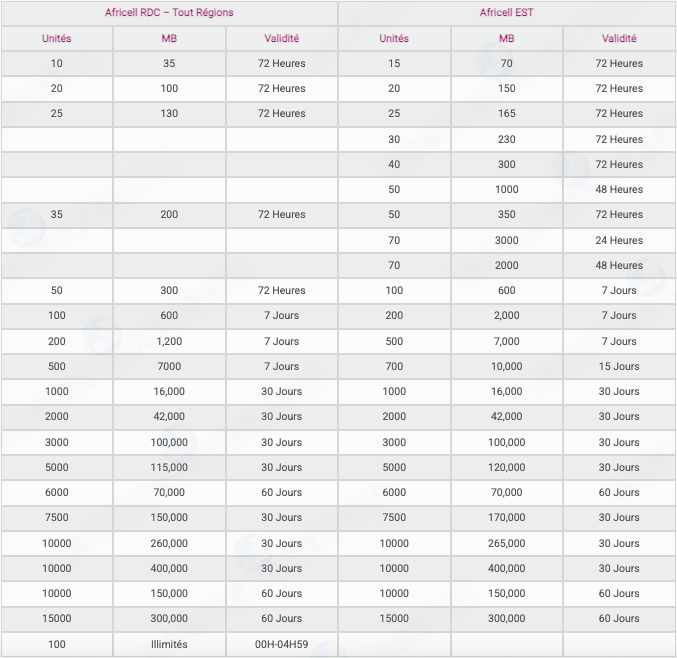This screenshot has width=677, height=658.
Task: Click the 165 MB cell
Action: [x=507, y=113]
